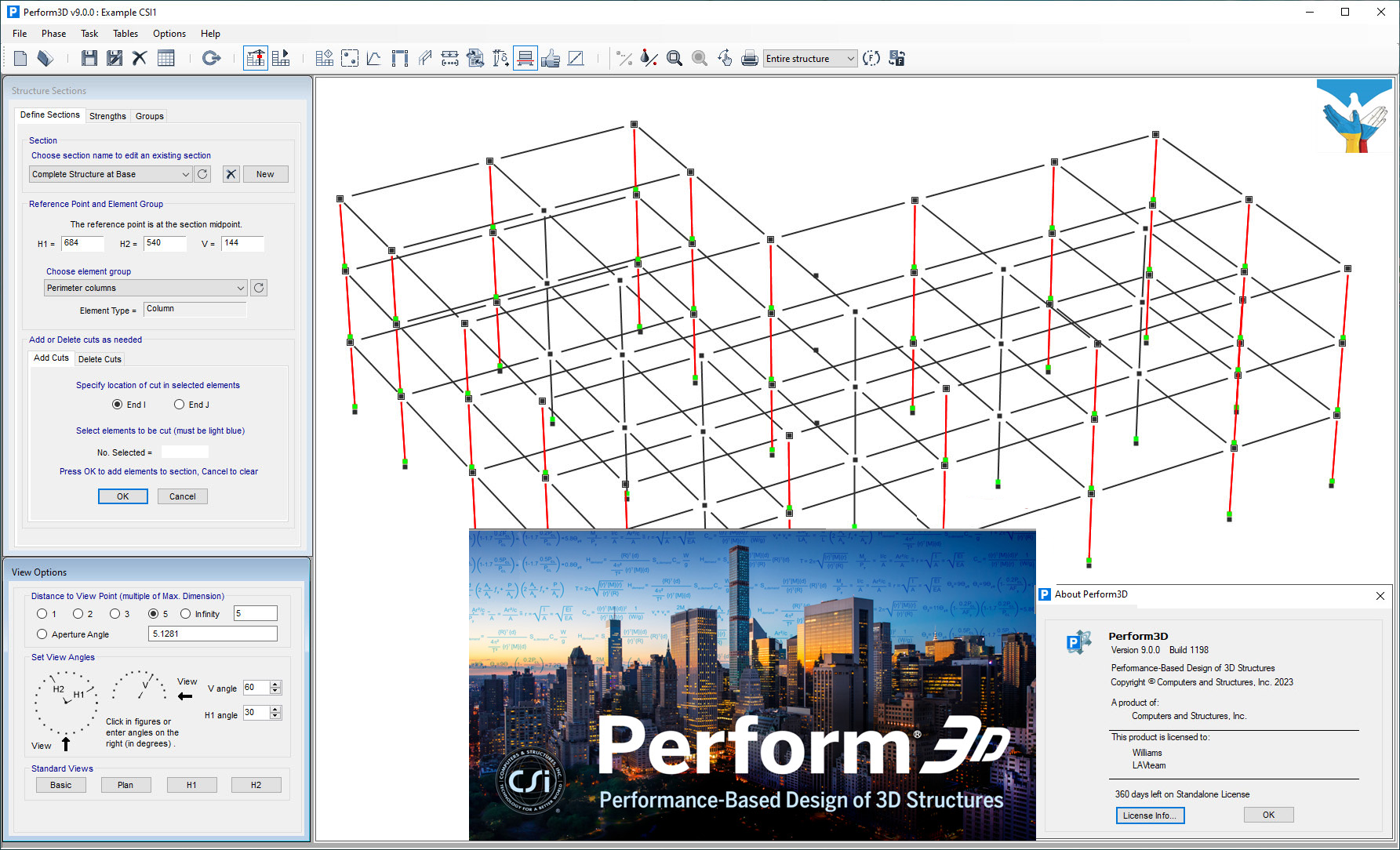Click the magnifying glass zoom toolbar icon
Screen dimensions: 1400x850
point(675,58)
